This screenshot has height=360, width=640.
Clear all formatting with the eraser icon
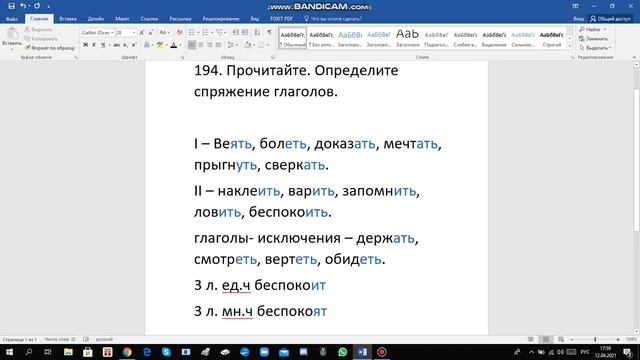point(179,33)
